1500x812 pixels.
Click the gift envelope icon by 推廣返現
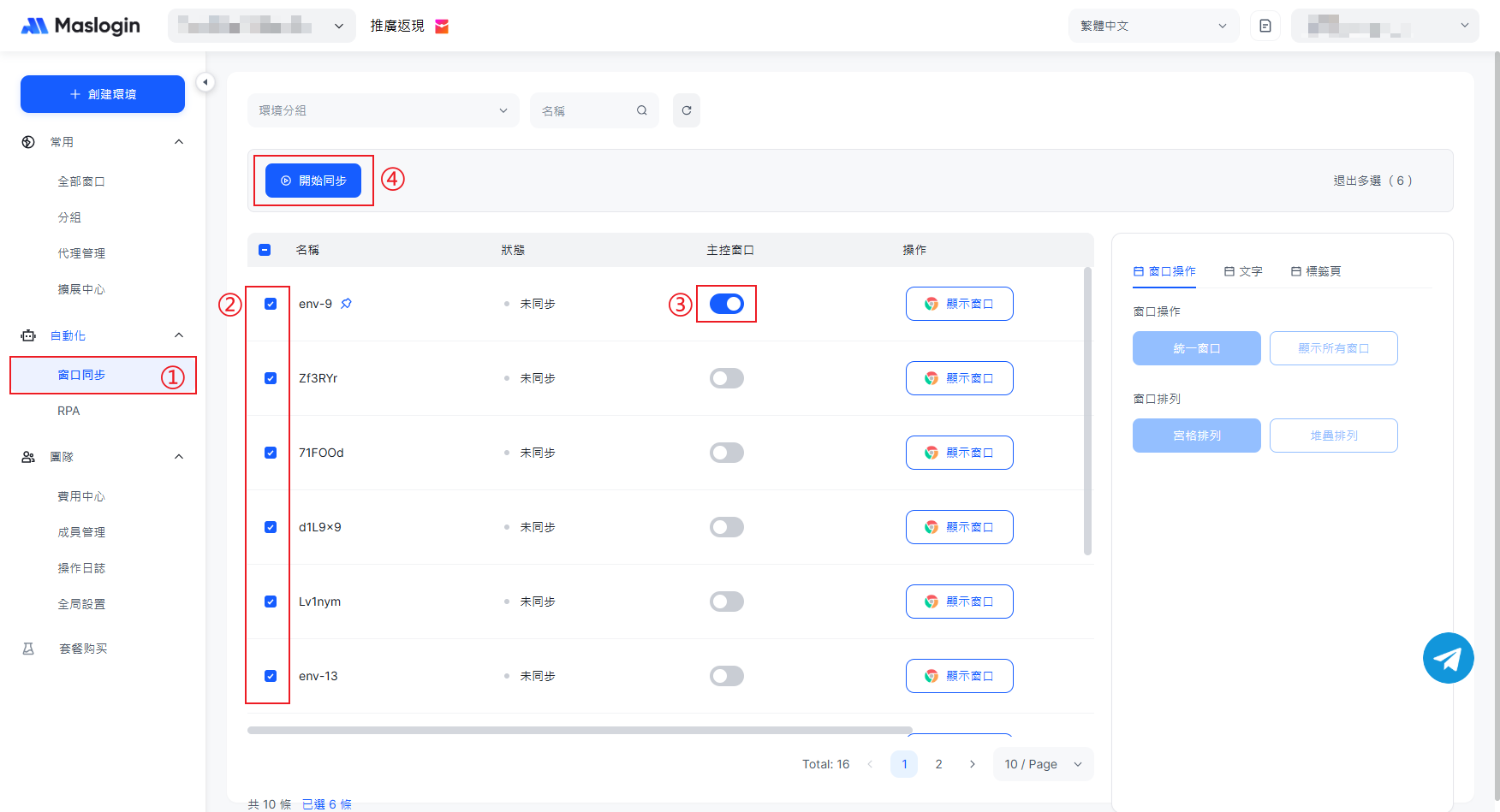[442, 27]
